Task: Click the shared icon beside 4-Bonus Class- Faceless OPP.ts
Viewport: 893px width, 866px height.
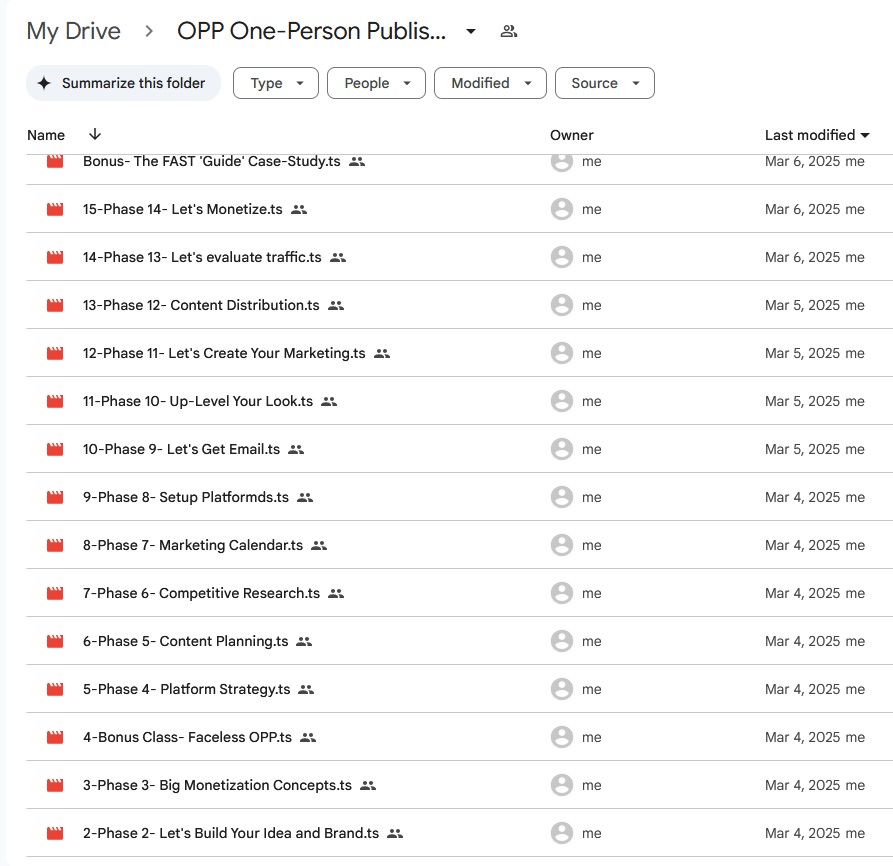Action: 308,737
